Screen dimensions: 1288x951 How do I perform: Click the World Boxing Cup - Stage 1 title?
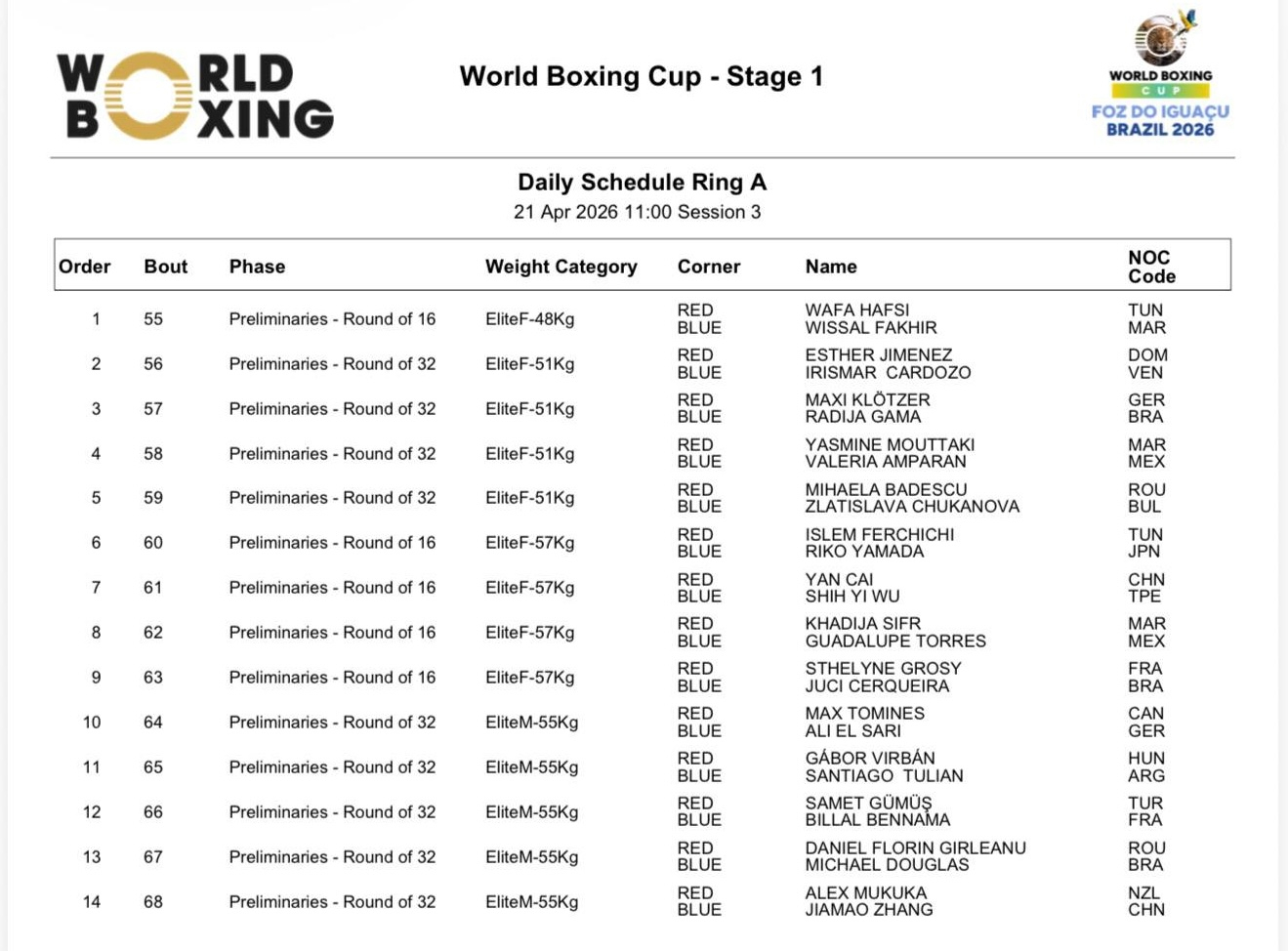pos(642,76)
